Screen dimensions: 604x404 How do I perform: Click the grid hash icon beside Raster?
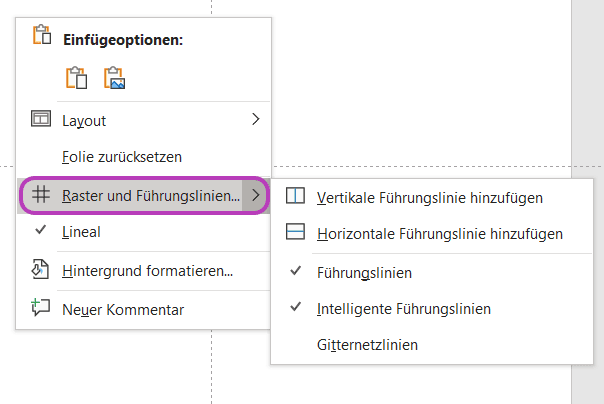41,194
